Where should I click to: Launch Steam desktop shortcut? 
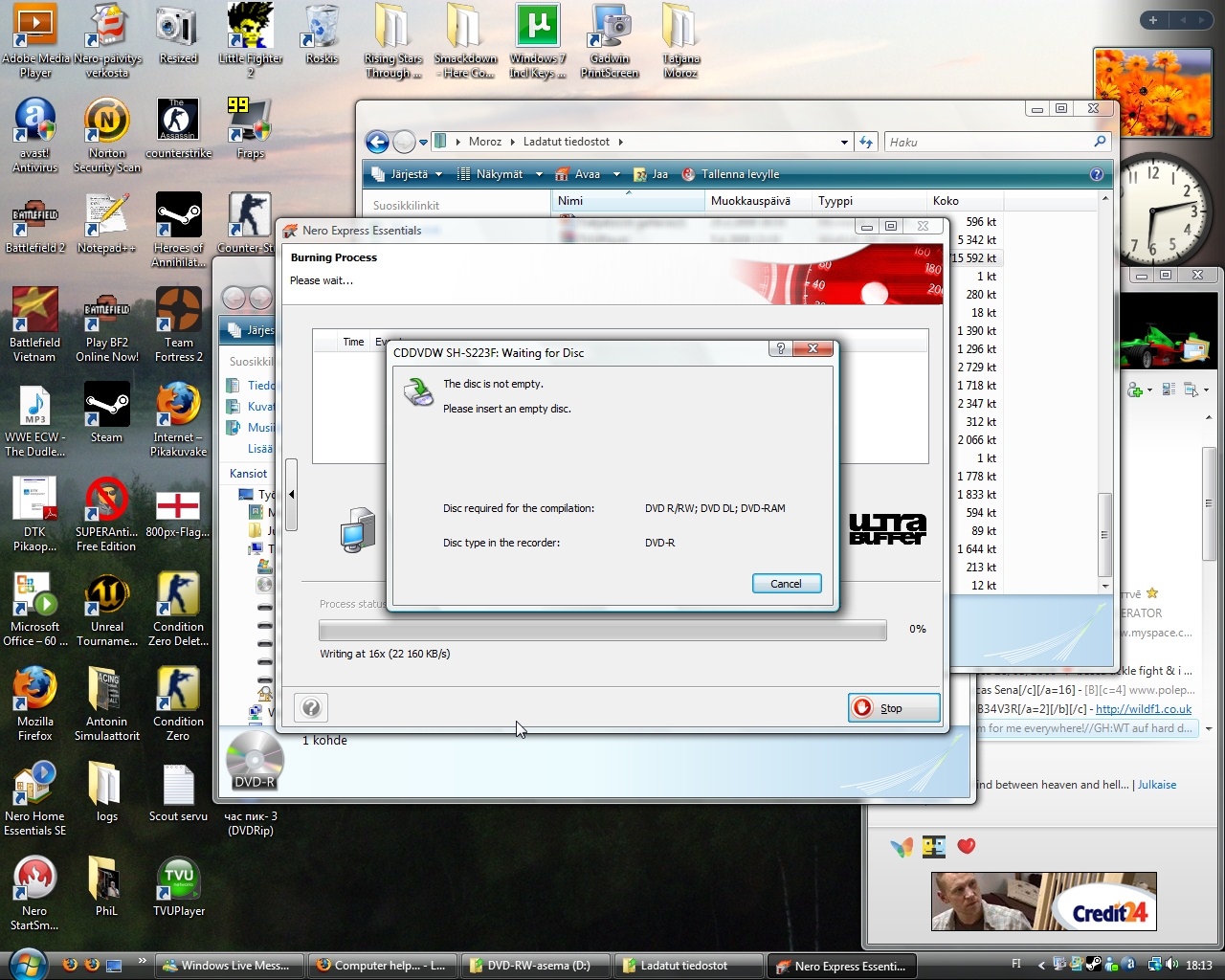tap(107, 412)
